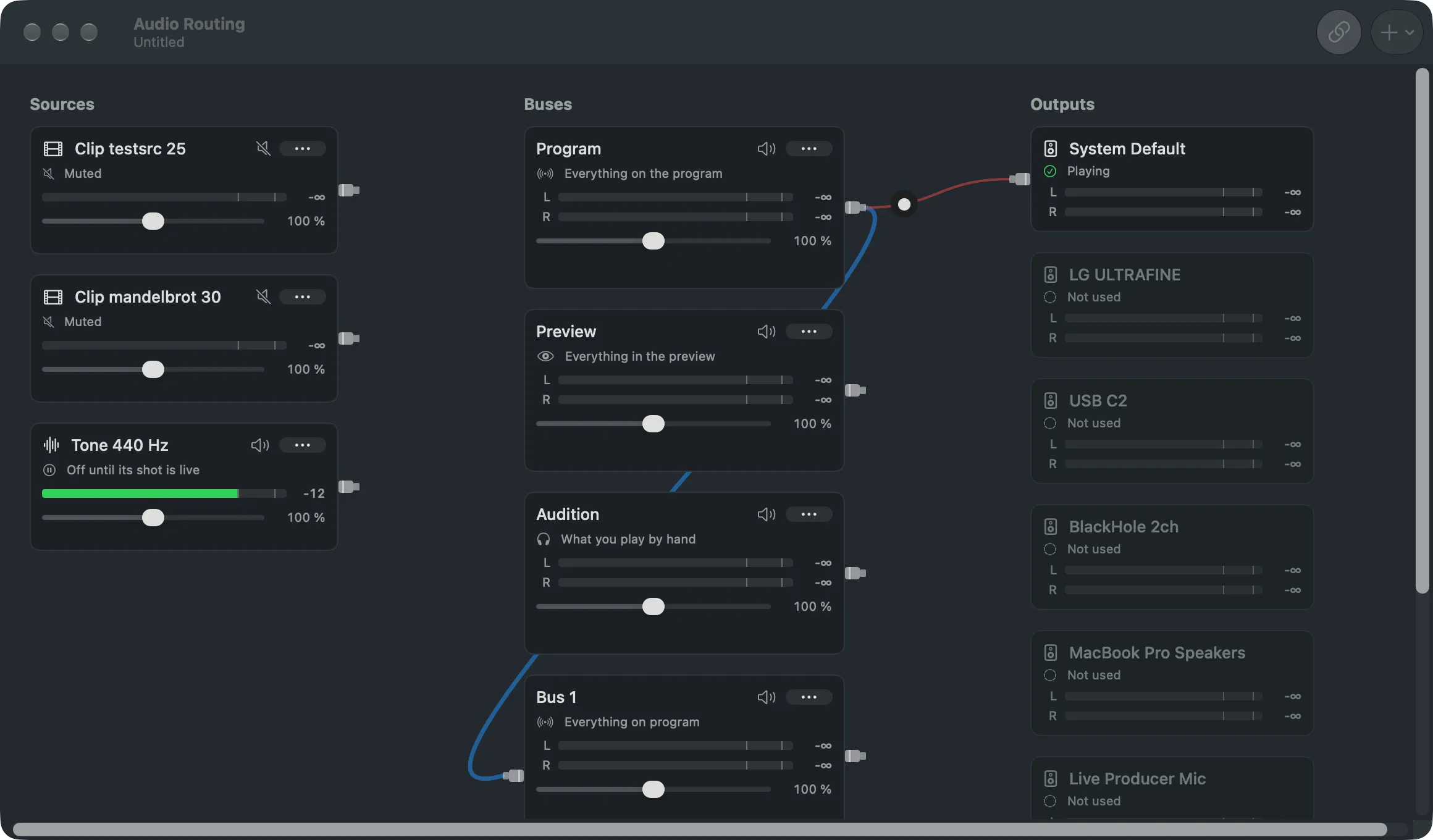Click the Preview bus output plug connector
The image size is (1433, 840).
855,390
